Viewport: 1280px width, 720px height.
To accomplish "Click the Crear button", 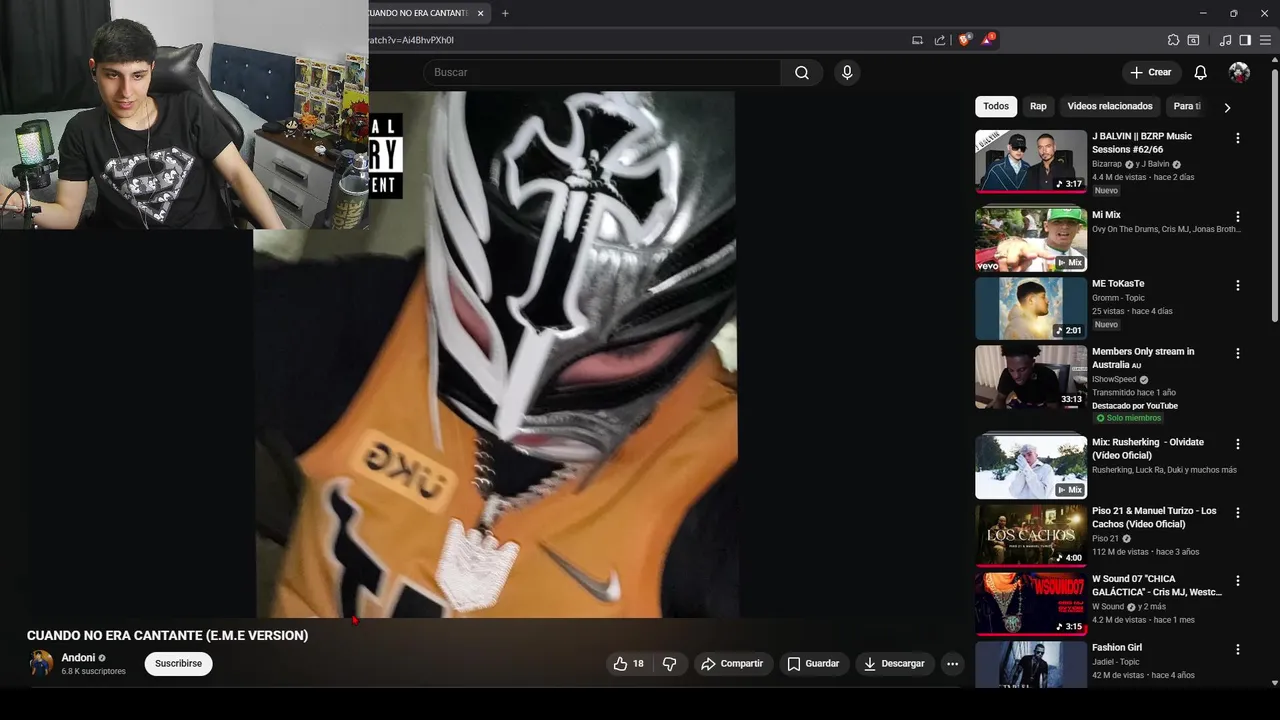I will 1150,72.
